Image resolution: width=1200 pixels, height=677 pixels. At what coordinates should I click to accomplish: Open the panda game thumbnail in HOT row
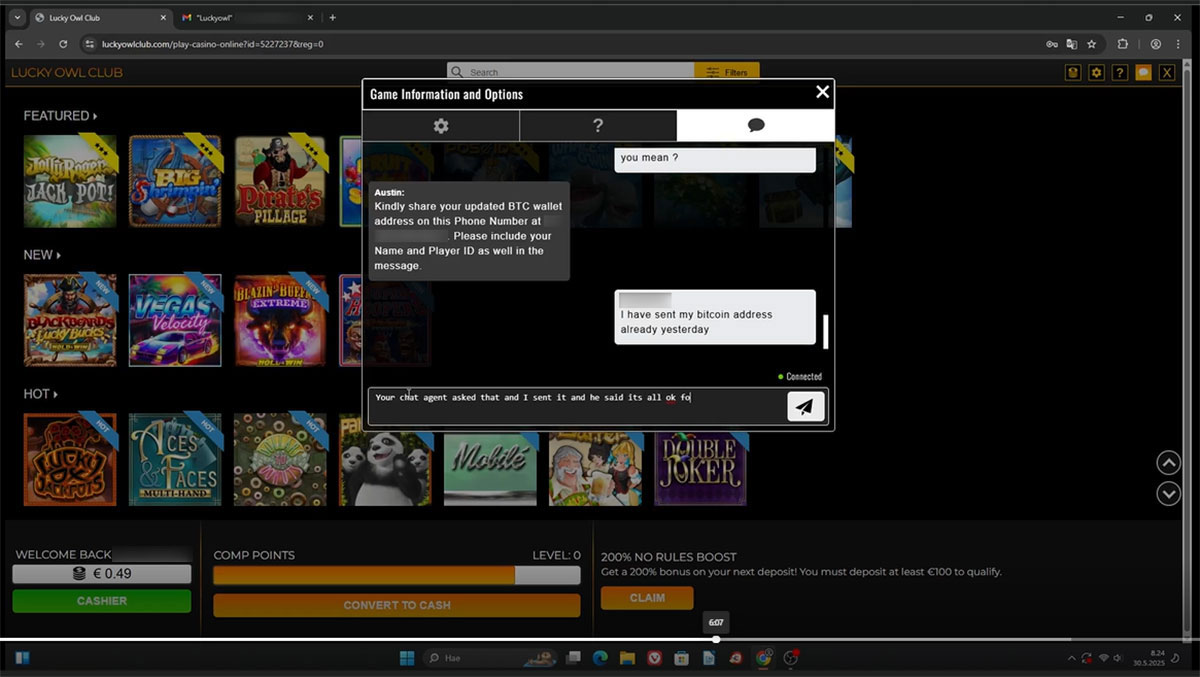(x=386, y=468)
